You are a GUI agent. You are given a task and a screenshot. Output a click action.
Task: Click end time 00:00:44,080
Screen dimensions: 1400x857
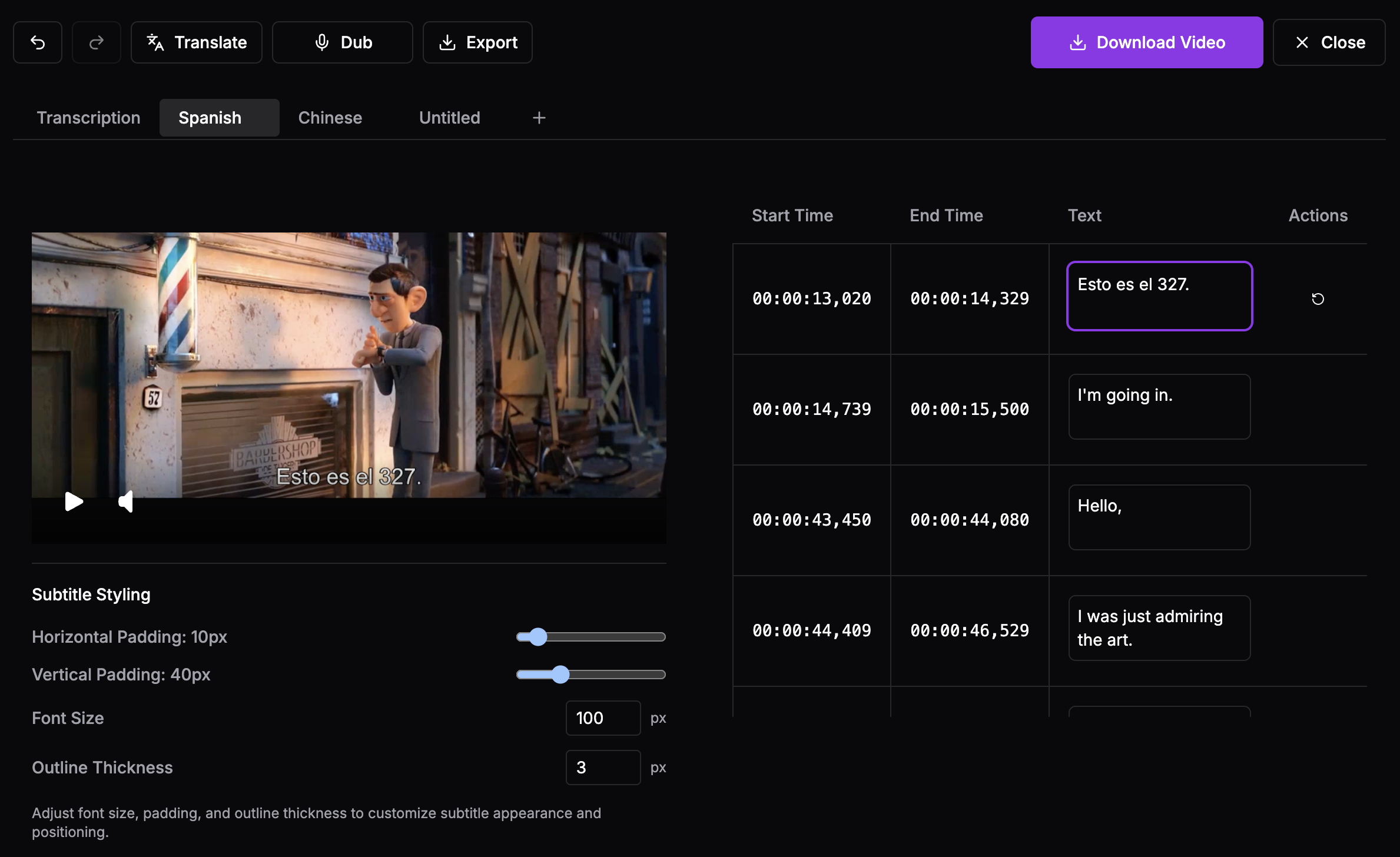(970, 520)
